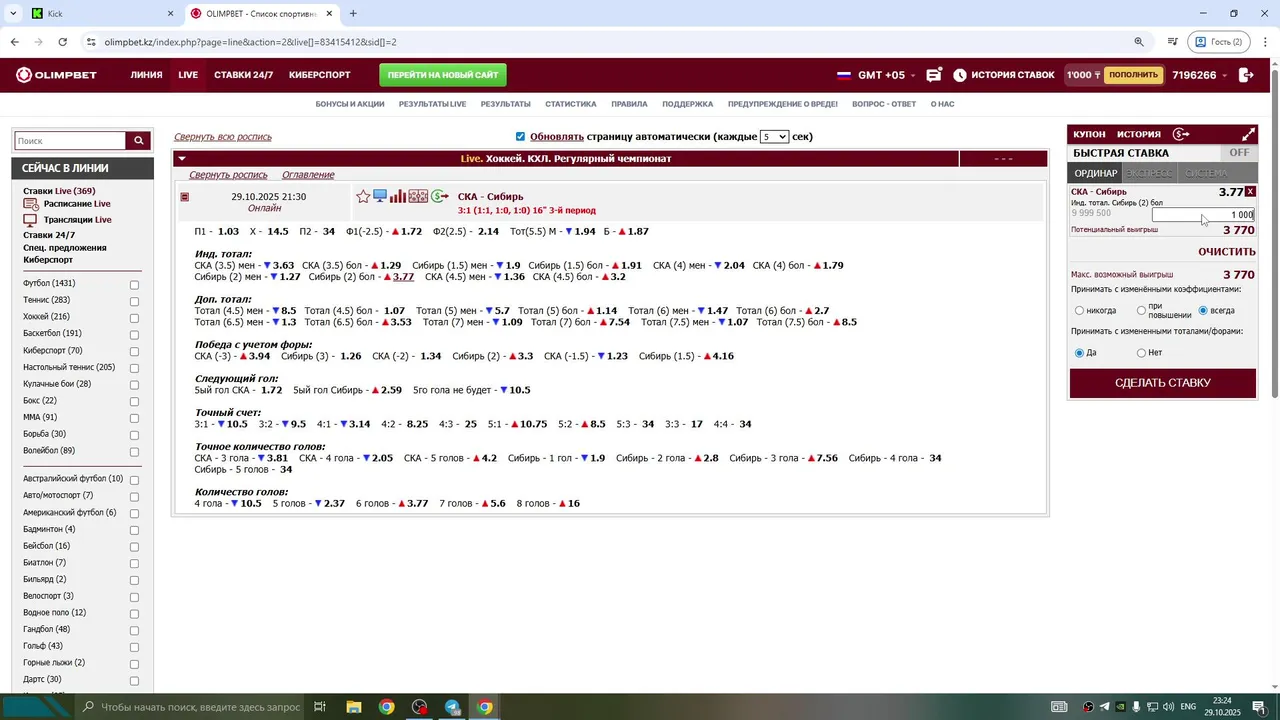Screen dimensions: 1280x720
Task: Click the ПЕРЕЙТИ НА НОВЫЙ САЙТ button
Action: click(443, 75)
